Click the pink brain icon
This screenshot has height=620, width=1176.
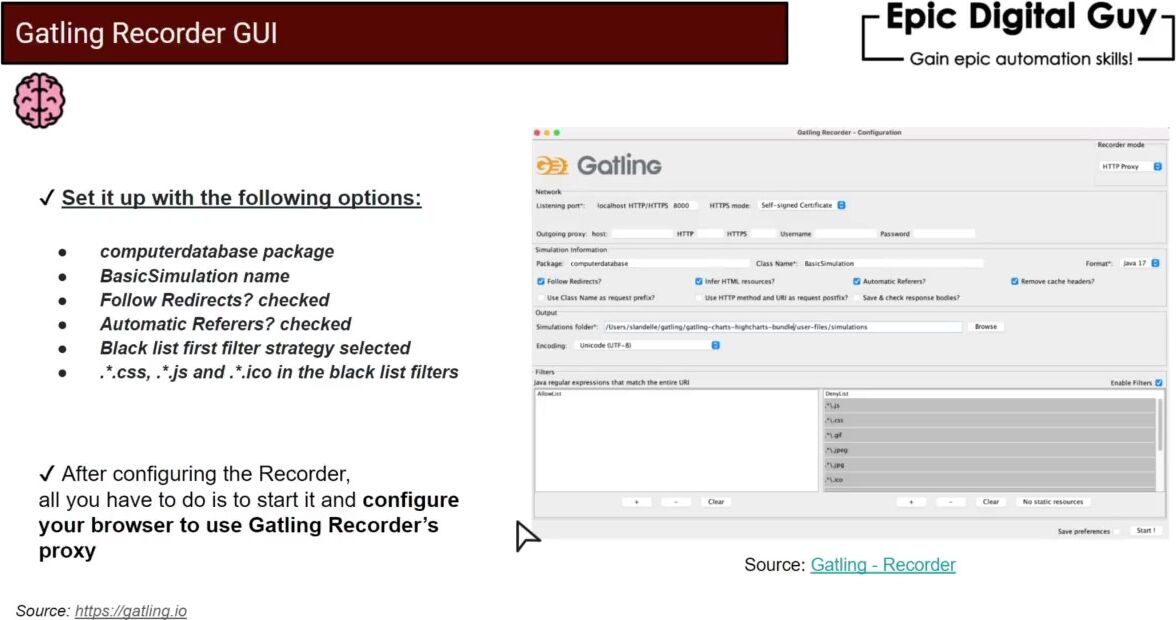tap(39, 101)
